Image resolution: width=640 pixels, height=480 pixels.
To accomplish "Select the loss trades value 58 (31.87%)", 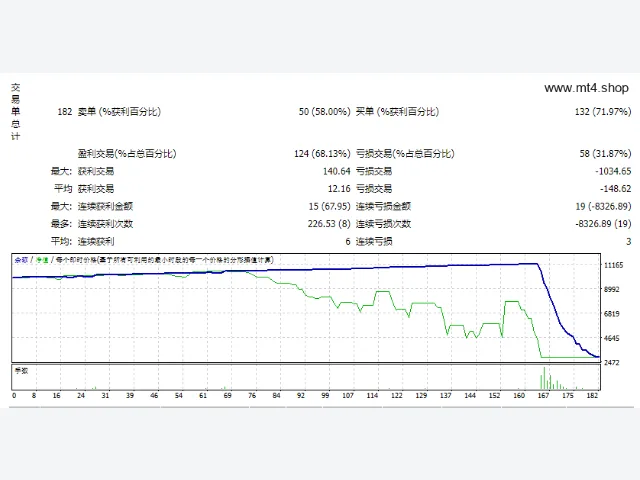I will pyautogui.click(x=605, y=153).
